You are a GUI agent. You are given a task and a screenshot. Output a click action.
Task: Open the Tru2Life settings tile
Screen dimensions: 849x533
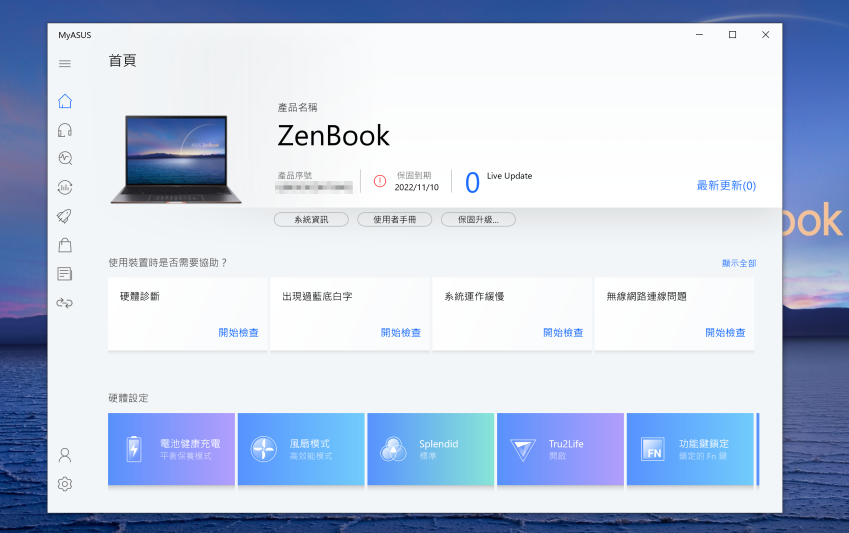coord(560,449)
